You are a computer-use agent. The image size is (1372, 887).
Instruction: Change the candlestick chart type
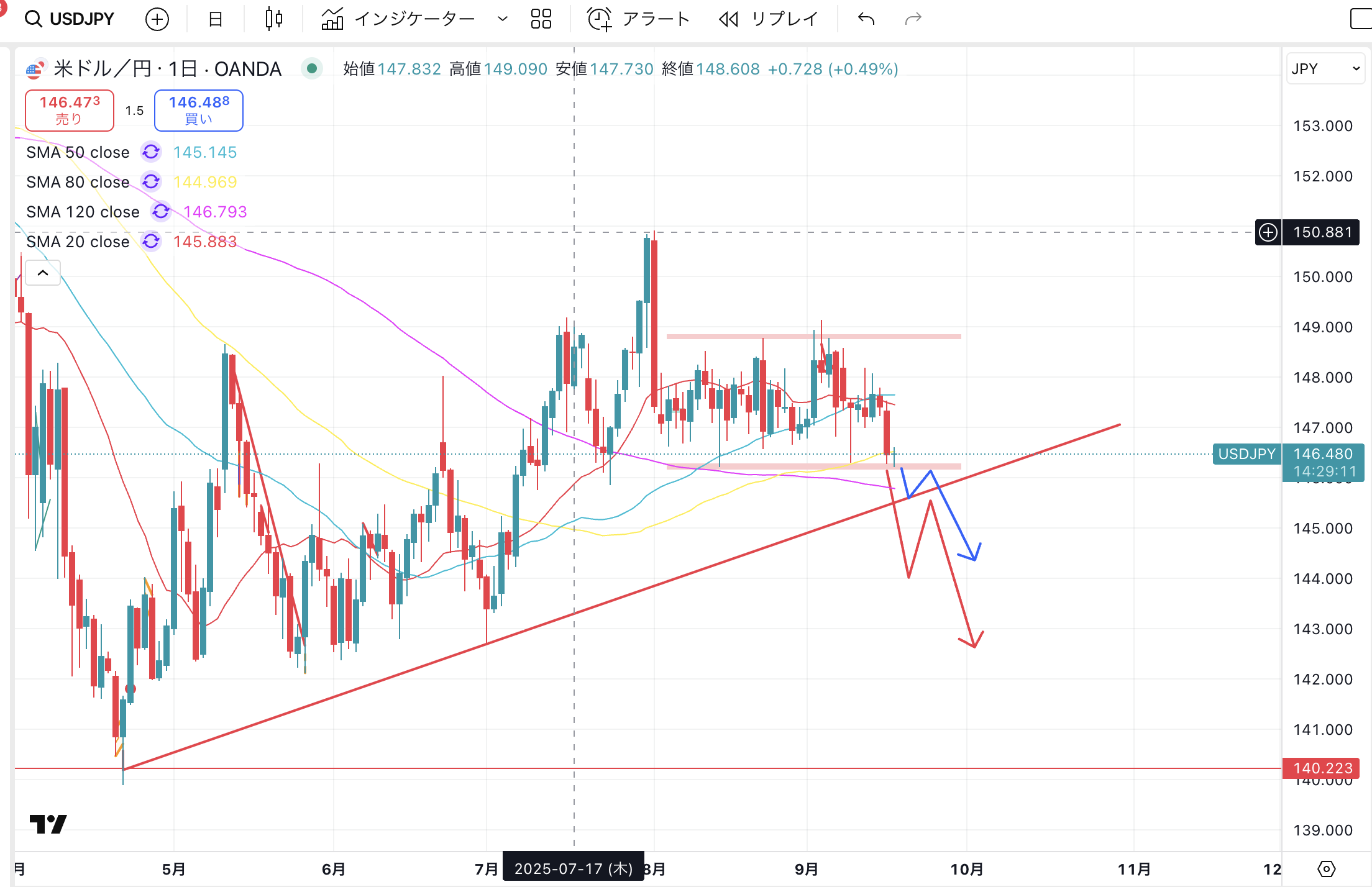pyautogui.click(x=273, y=19)
